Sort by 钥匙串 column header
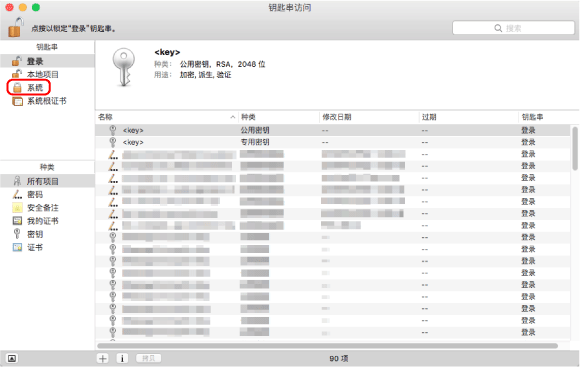580x367 pixels. (544, 117)
